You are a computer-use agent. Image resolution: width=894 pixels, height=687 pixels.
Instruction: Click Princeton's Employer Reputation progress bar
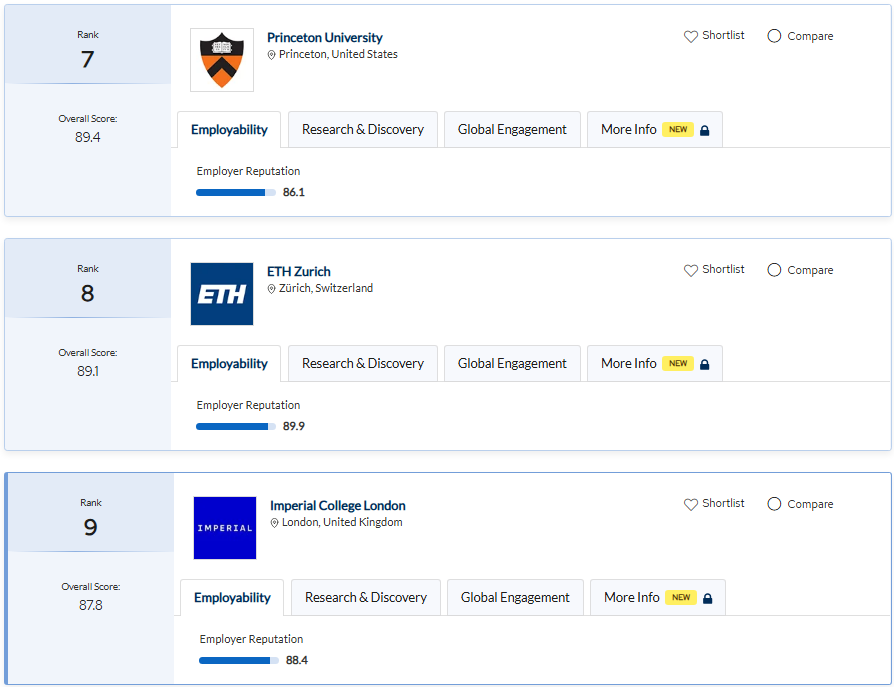(x=235, y=193)
